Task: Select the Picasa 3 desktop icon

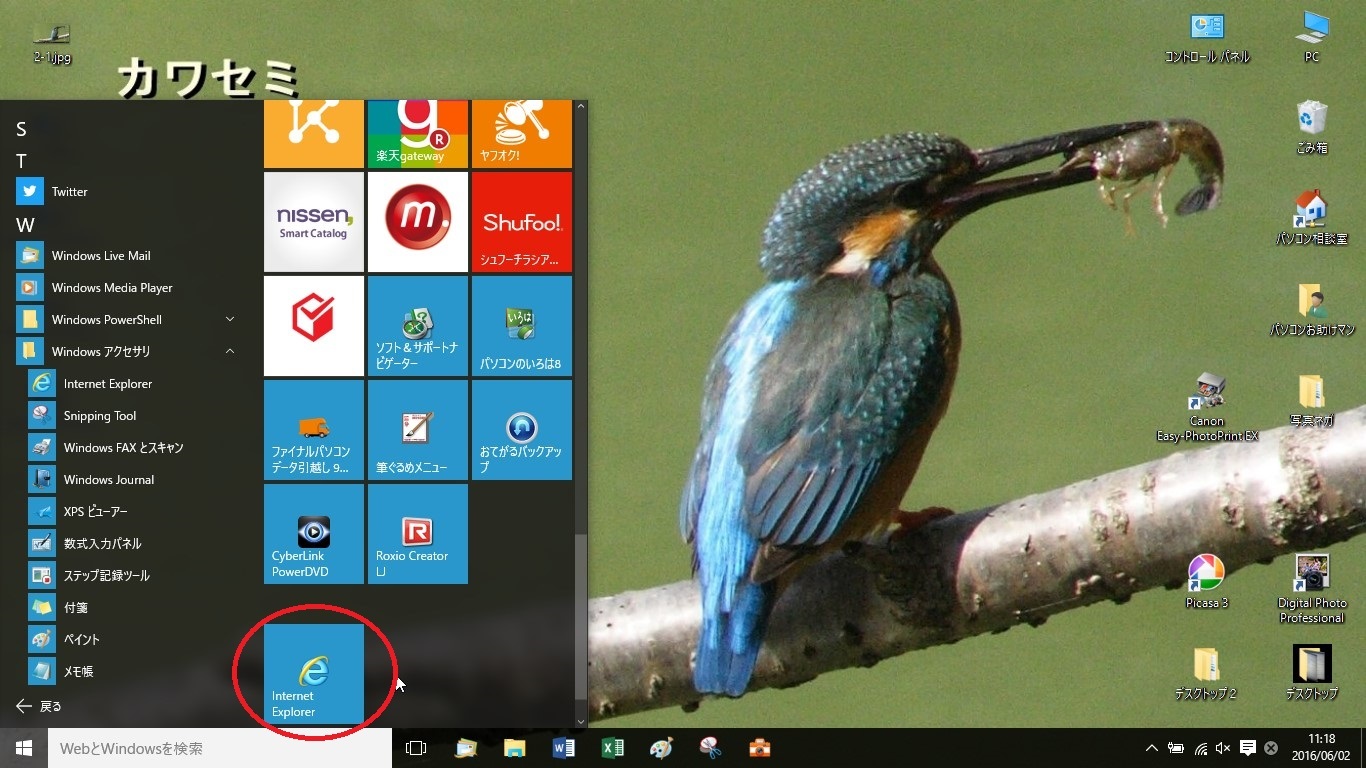Action: (x=1207, y=581)
